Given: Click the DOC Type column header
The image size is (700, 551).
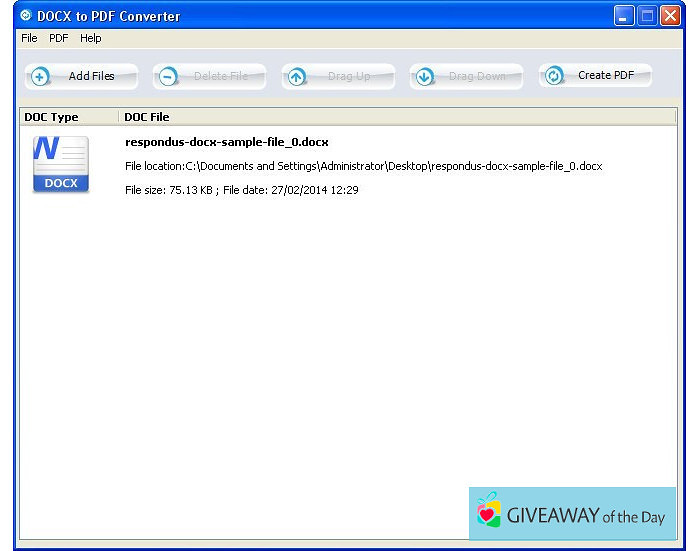Looking at the screenshot, I should 50,117.
